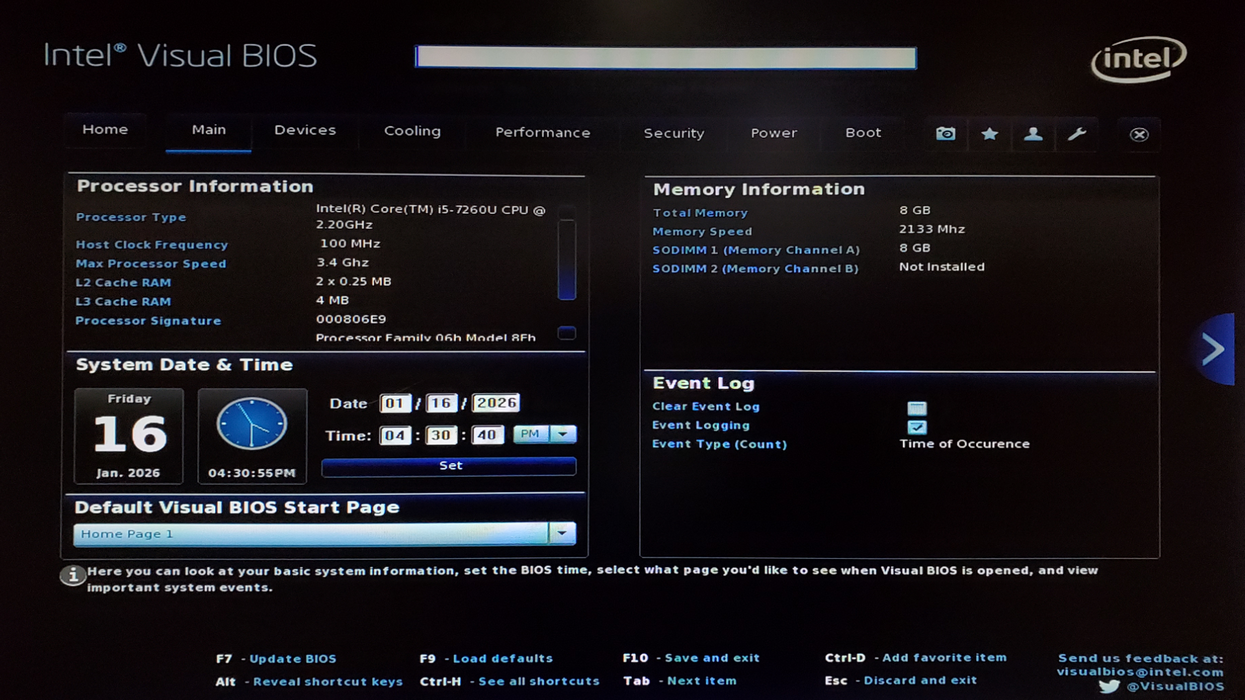1245x700 pixels.
Task: Open the AM/PM dropdown arrow
Action: coord(563,434)
